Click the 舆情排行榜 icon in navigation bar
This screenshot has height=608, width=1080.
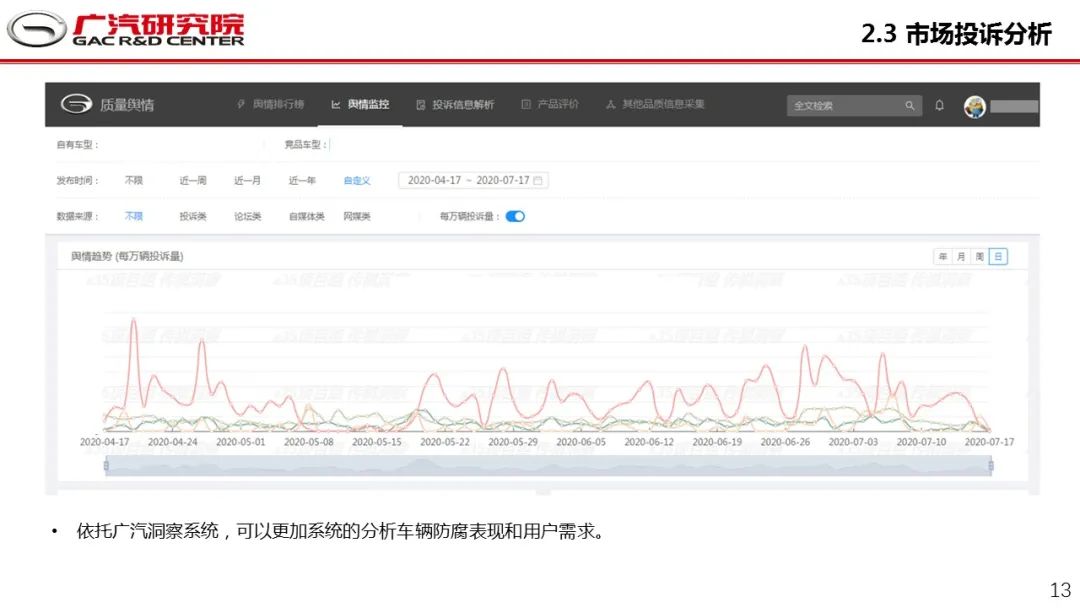[x=241, y=104]
